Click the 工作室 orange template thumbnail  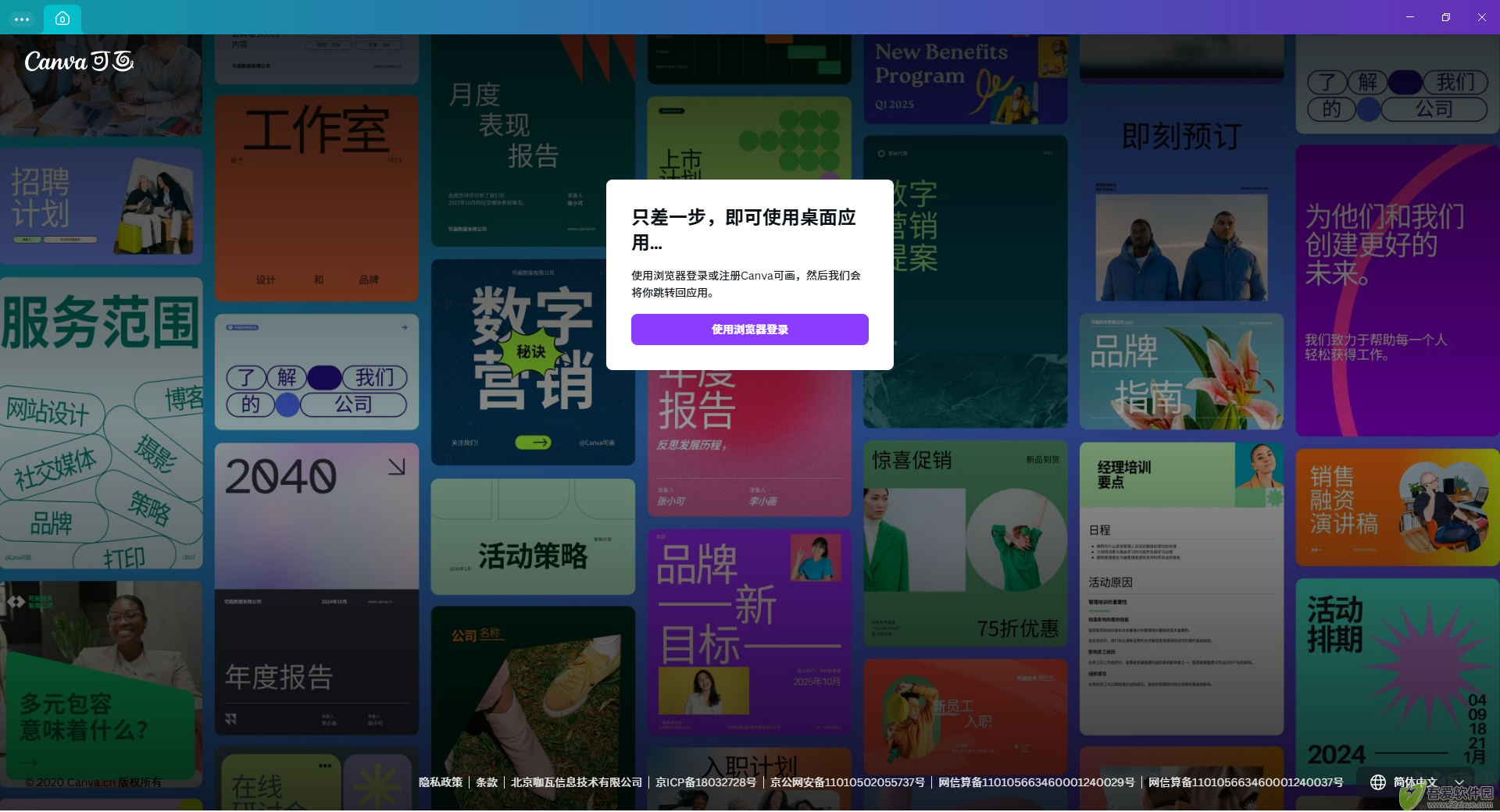pyautogui.click(x=316, y=198)
